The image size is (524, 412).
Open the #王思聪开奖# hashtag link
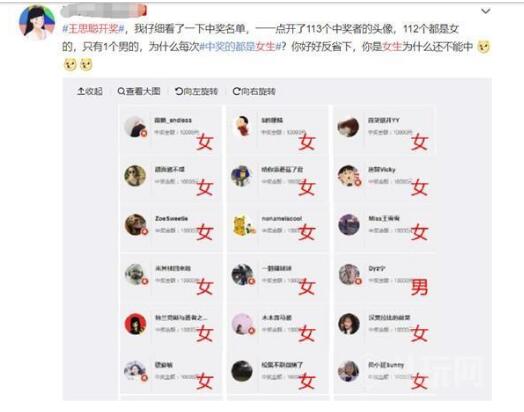click(x=93, y=29)
